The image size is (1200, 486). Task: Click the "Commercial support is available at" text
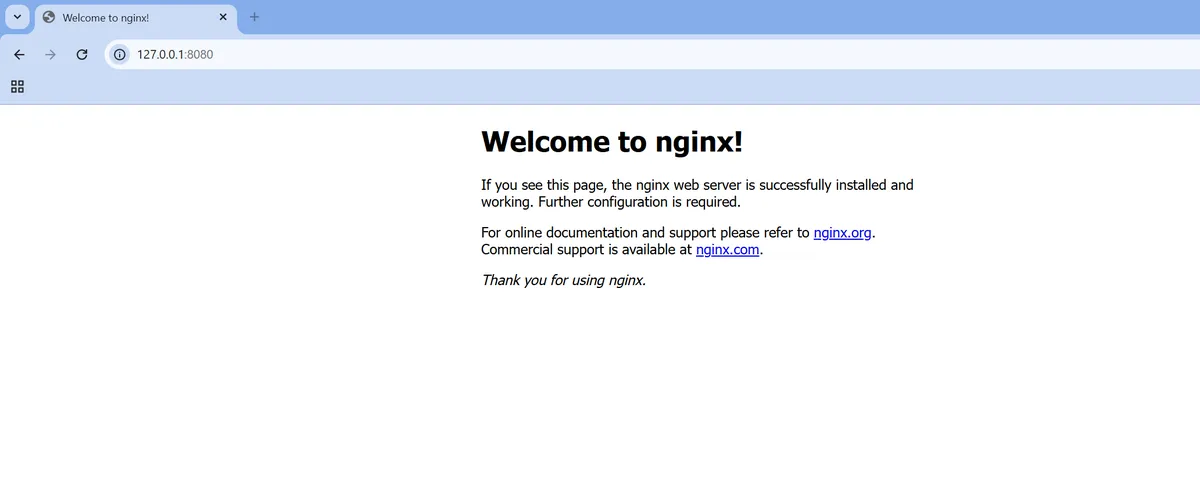pos(587,250)
